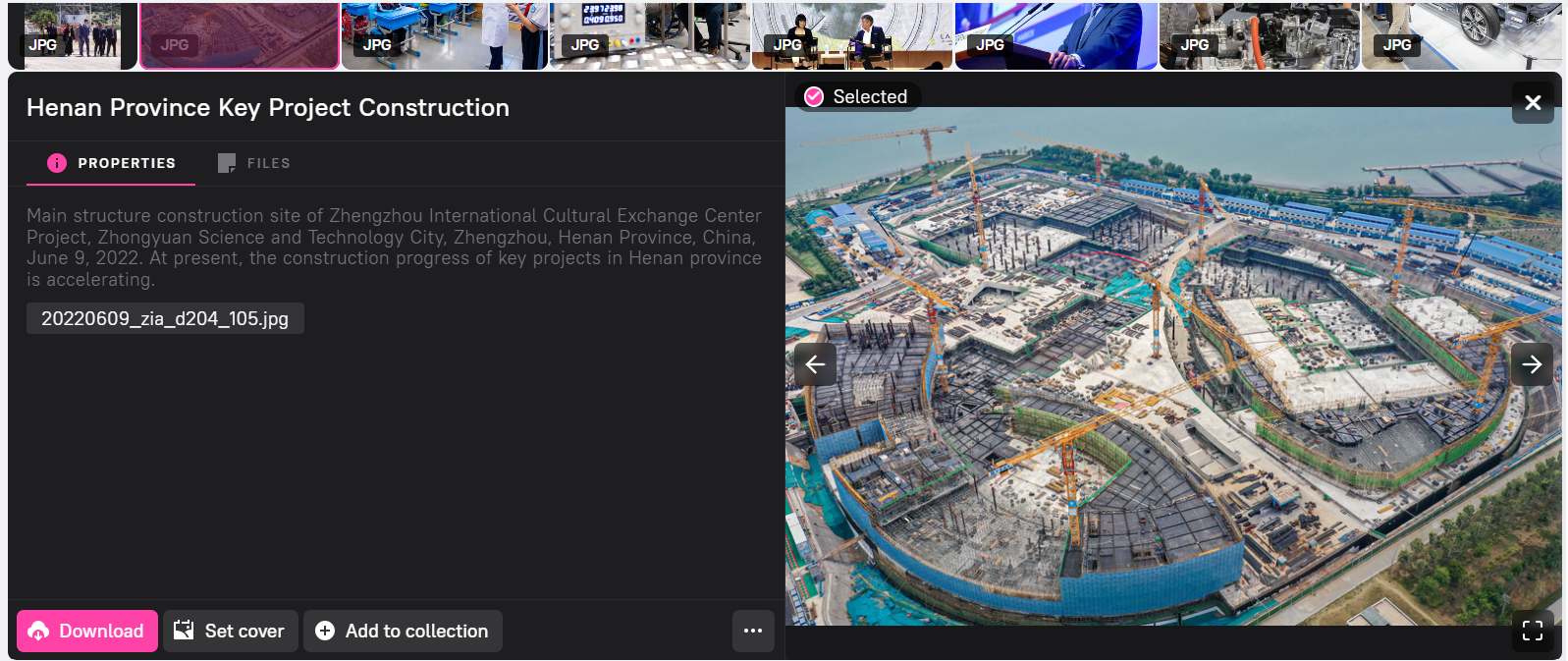Select the highlighted pink construction thumbnail
Image resolution: width=1568 pixels, height=661 pixels.
point(240,35)
